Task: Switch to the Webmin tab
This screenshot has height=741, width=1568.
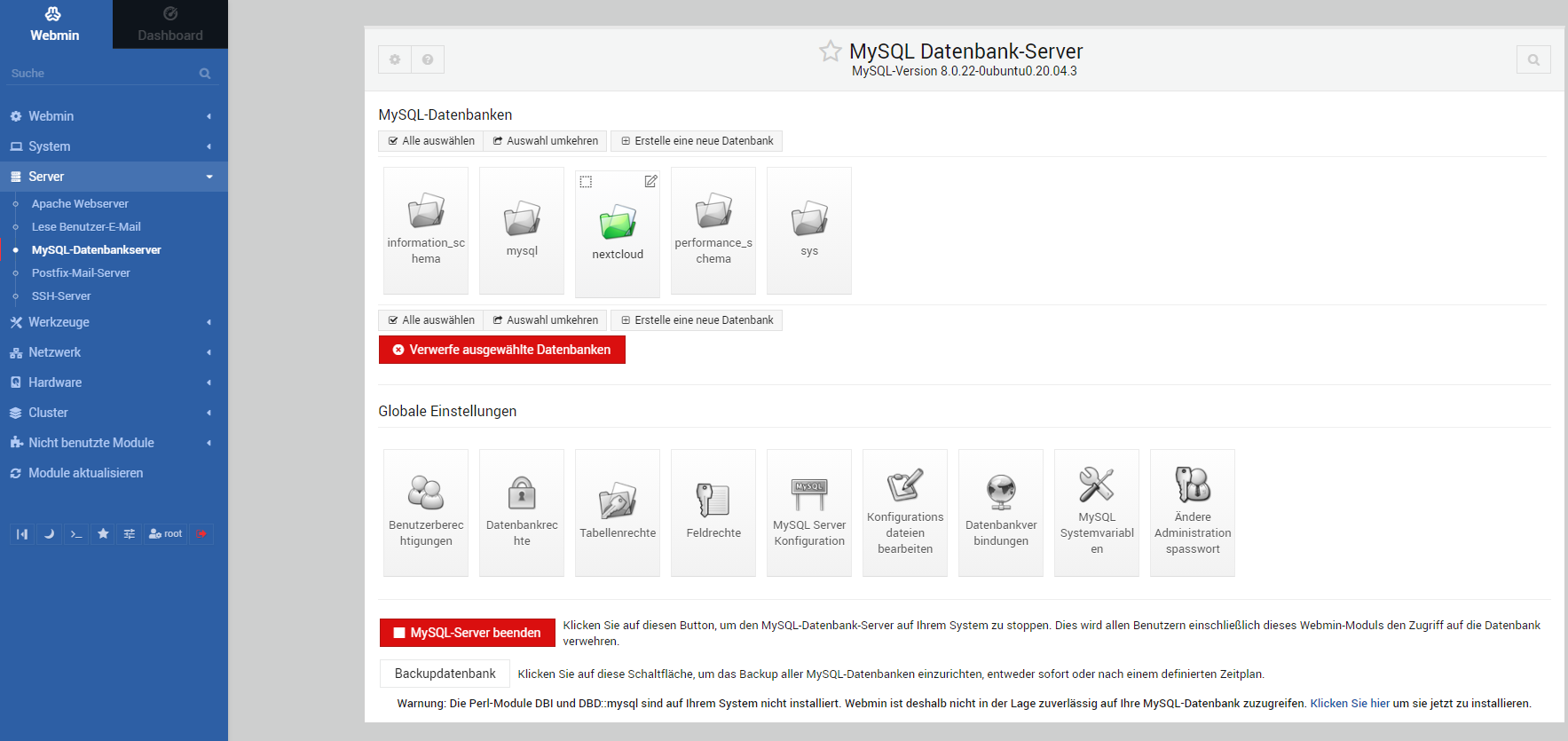Action: tap(56, 24)
